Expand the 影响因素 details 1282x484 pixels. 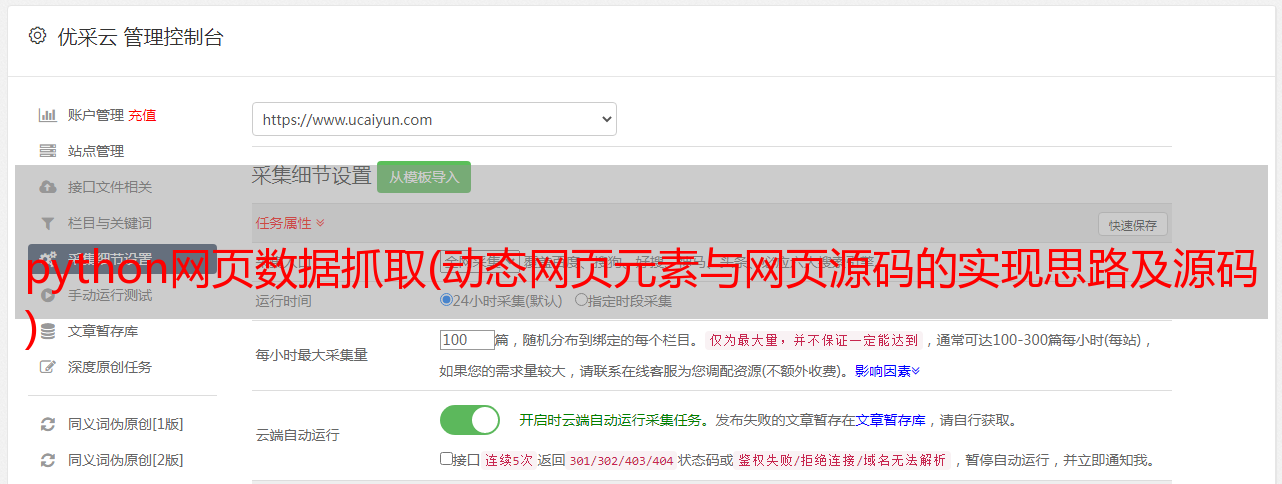[887, 371]
